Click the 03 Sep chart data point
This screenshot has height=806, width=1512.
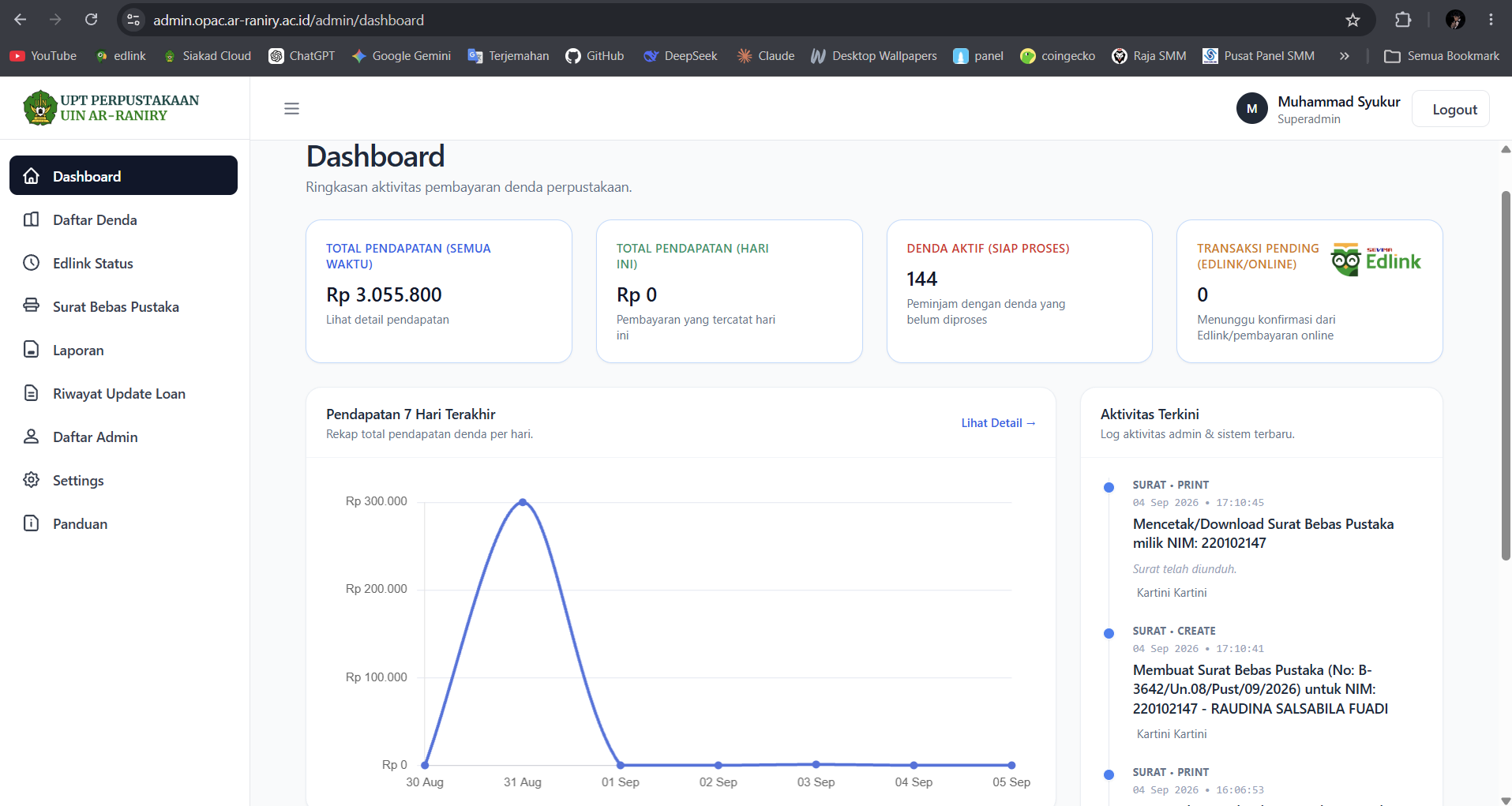click(816, 764)
